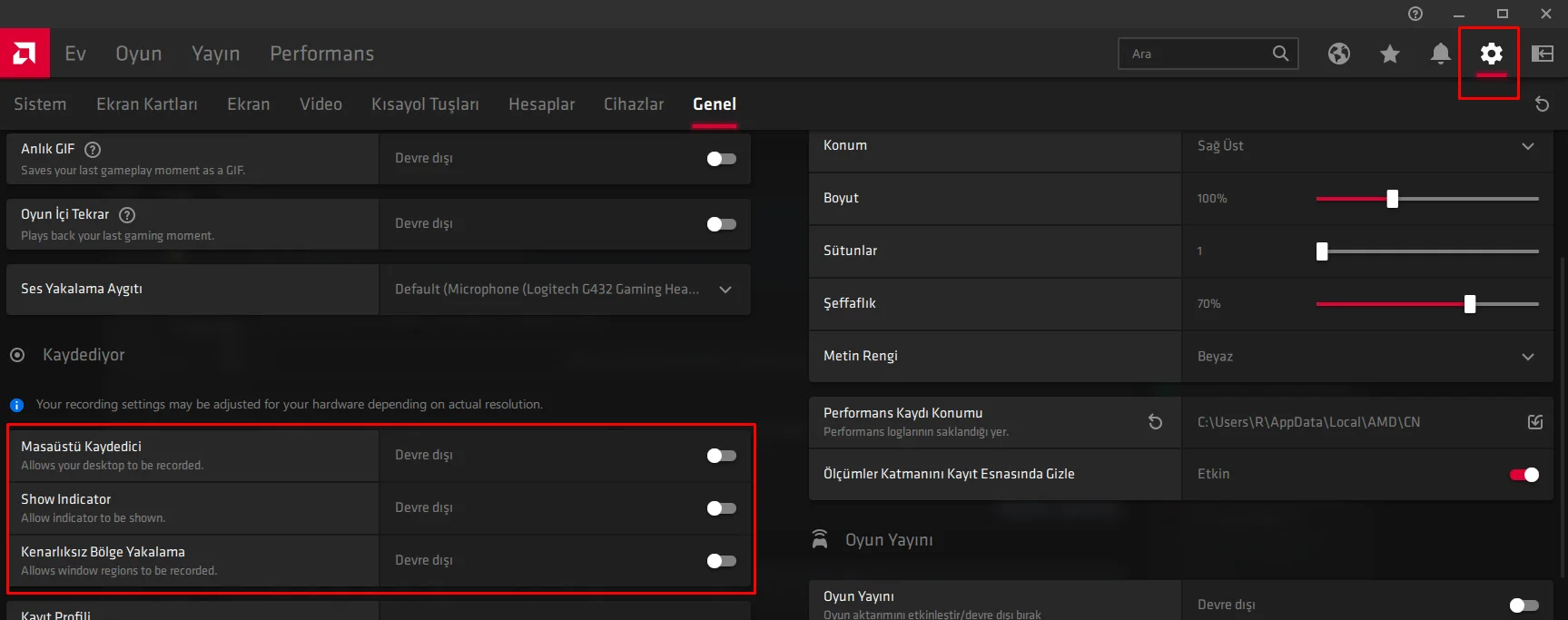Toggle the sidebar panel icon
Screen dimensions: 1568x620
[1542, 54]
